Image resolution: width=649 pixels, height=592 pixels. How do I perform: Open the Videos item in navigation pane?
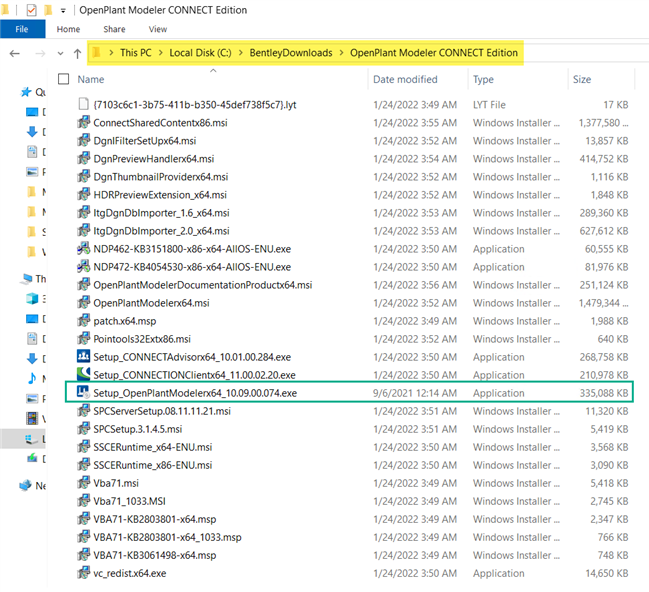pyautogui.click(x=36, y=419)
